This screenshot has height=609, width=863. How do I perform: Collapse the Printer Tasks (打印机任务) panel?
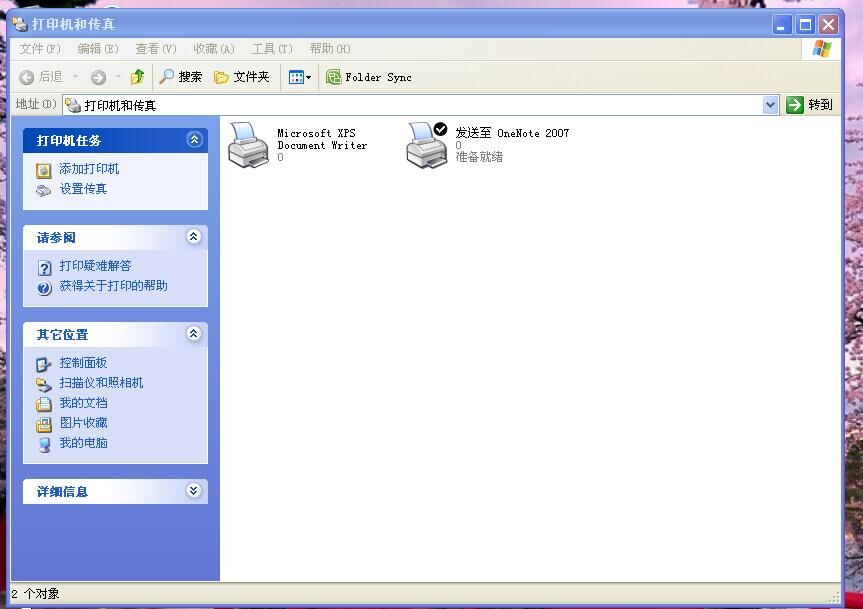tap(194, 140)
